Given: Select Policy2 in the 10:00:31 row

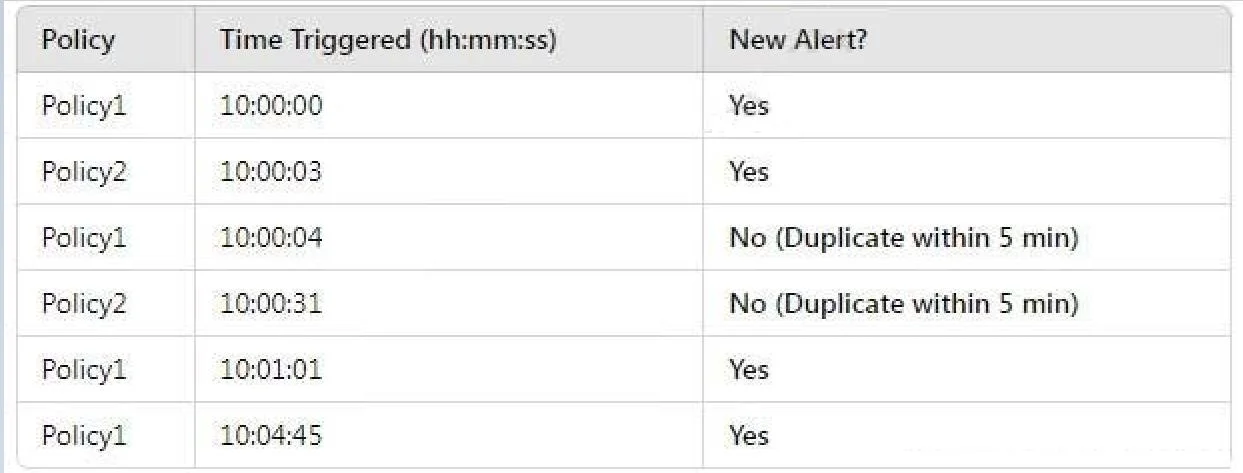Looking at the screenshot, I should pyautogui.click(x=84, y=304).
